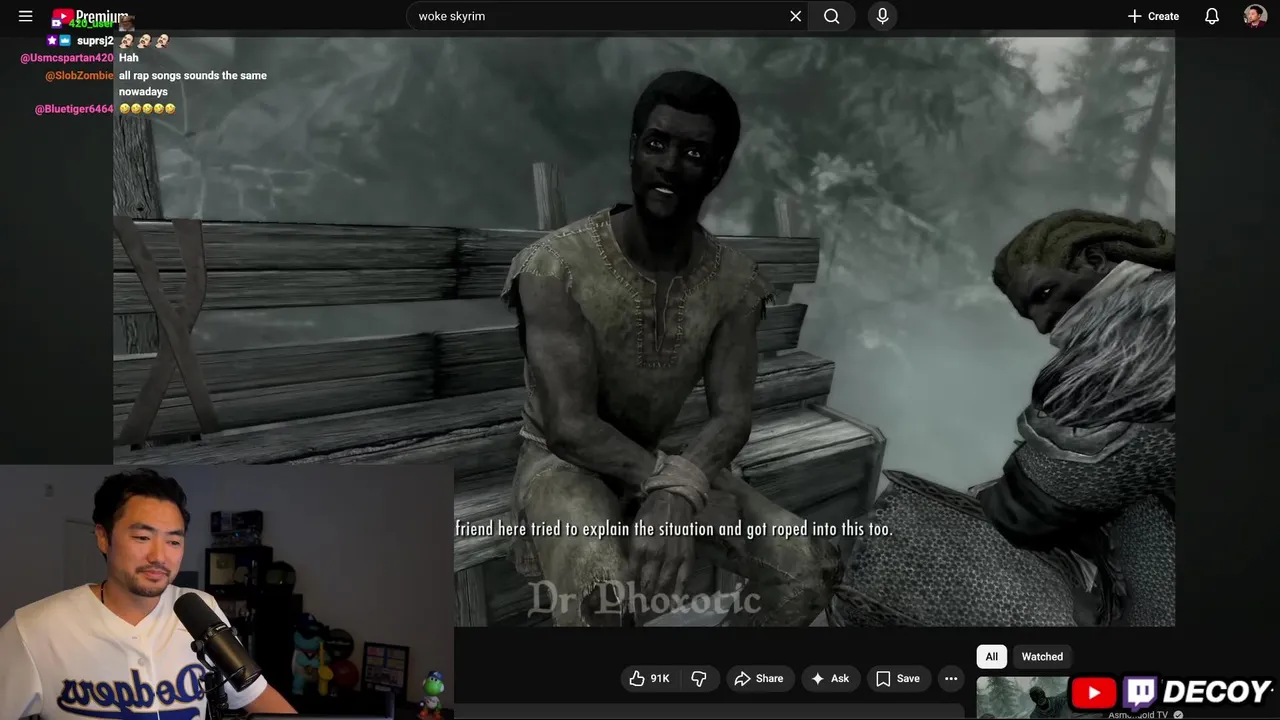Click chat username @SlobZombie
This screenshot has width=1280, height=720.
click(79, 76)
